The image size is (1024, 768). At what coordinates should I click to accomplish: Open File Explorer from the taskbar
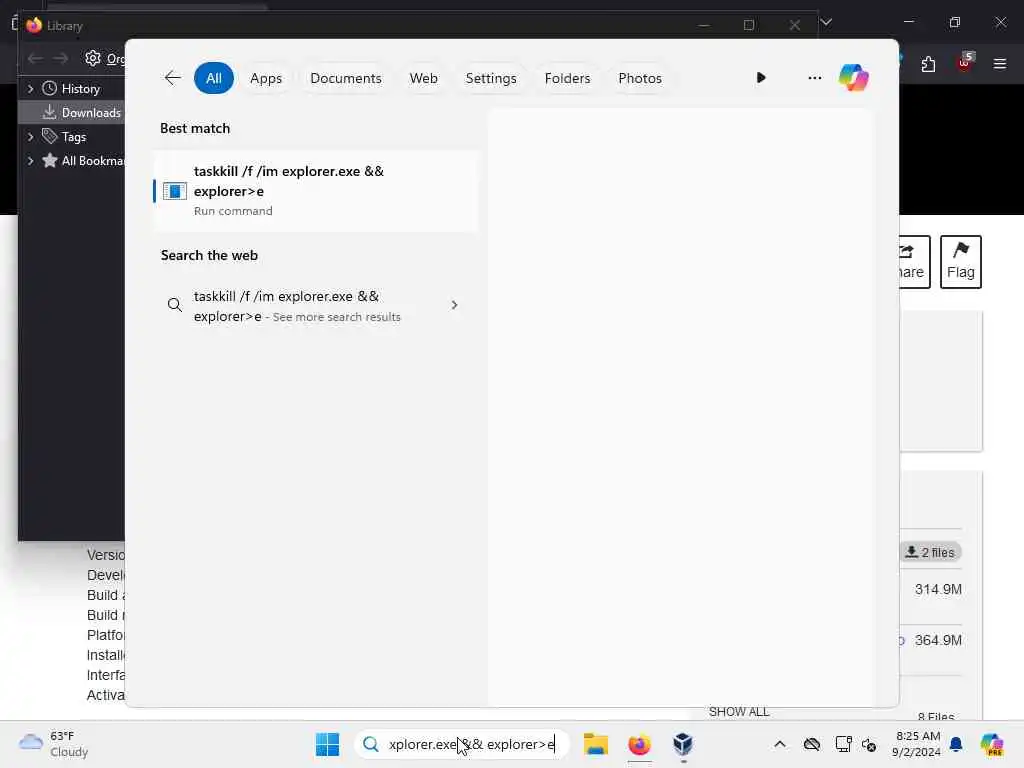596,744
